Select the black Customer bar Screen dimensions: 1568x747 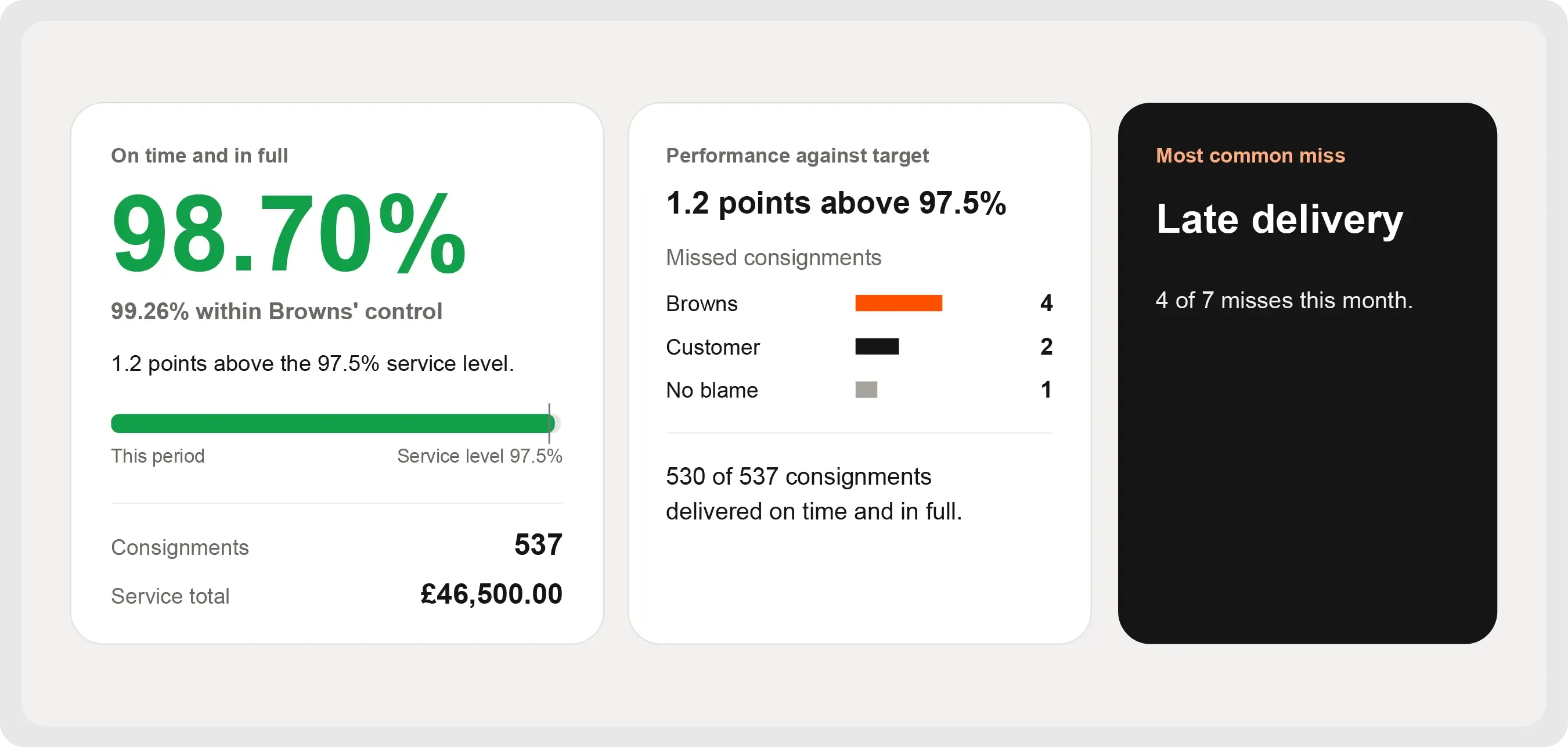coord(877,347)
